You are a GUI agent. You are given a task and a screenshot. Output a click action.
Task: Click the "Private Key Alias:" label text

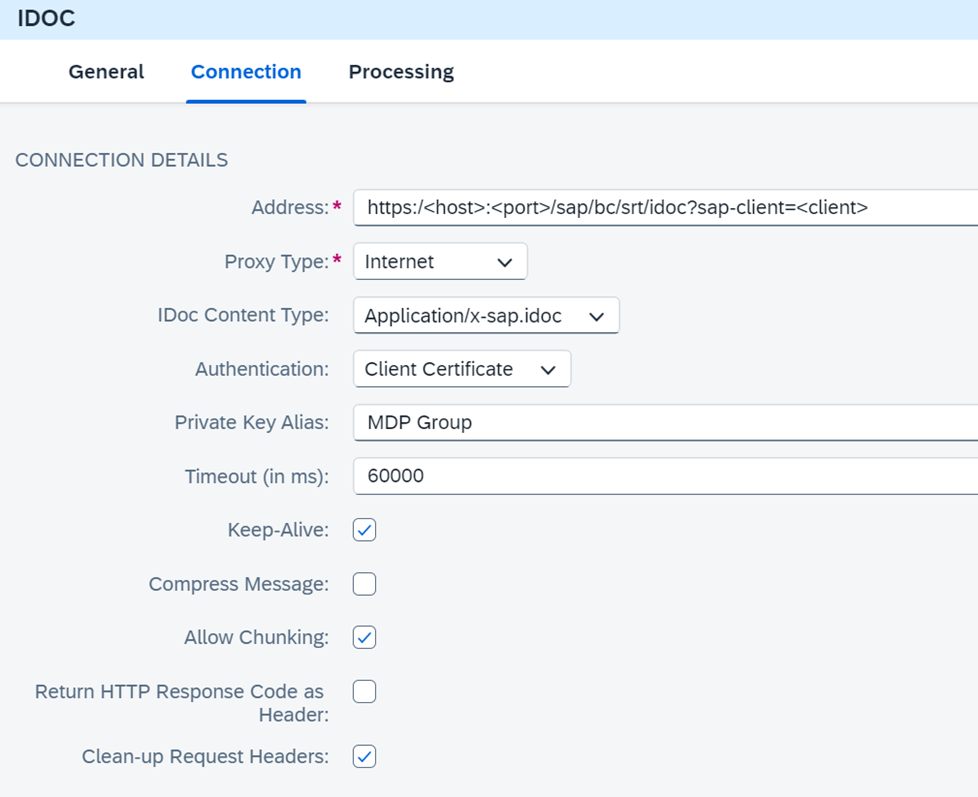[251, 423]
